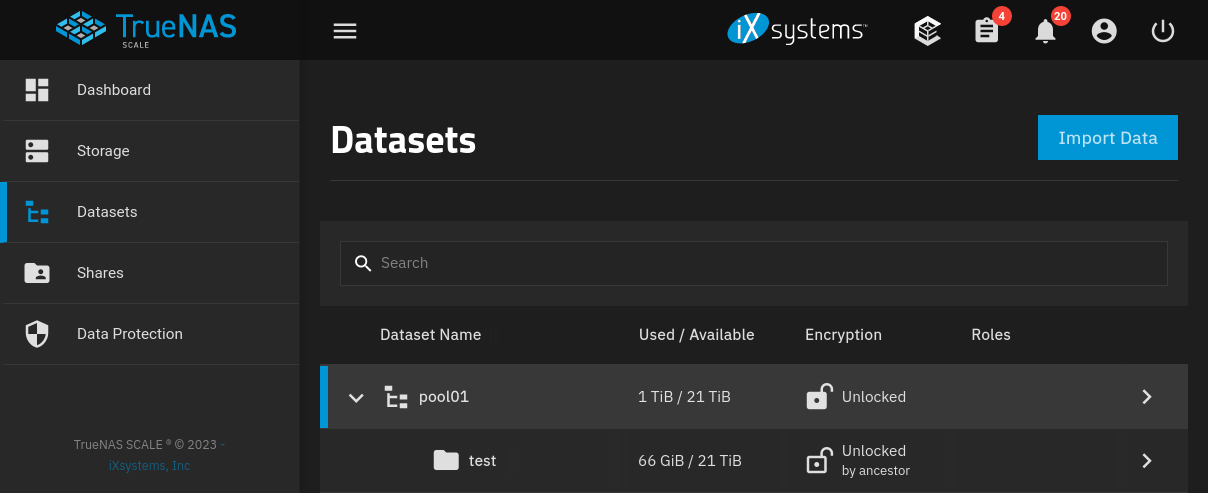The image size is (1208, 493).
Task: Click the Dataset Name column header
Action: [x=430, y=335]
